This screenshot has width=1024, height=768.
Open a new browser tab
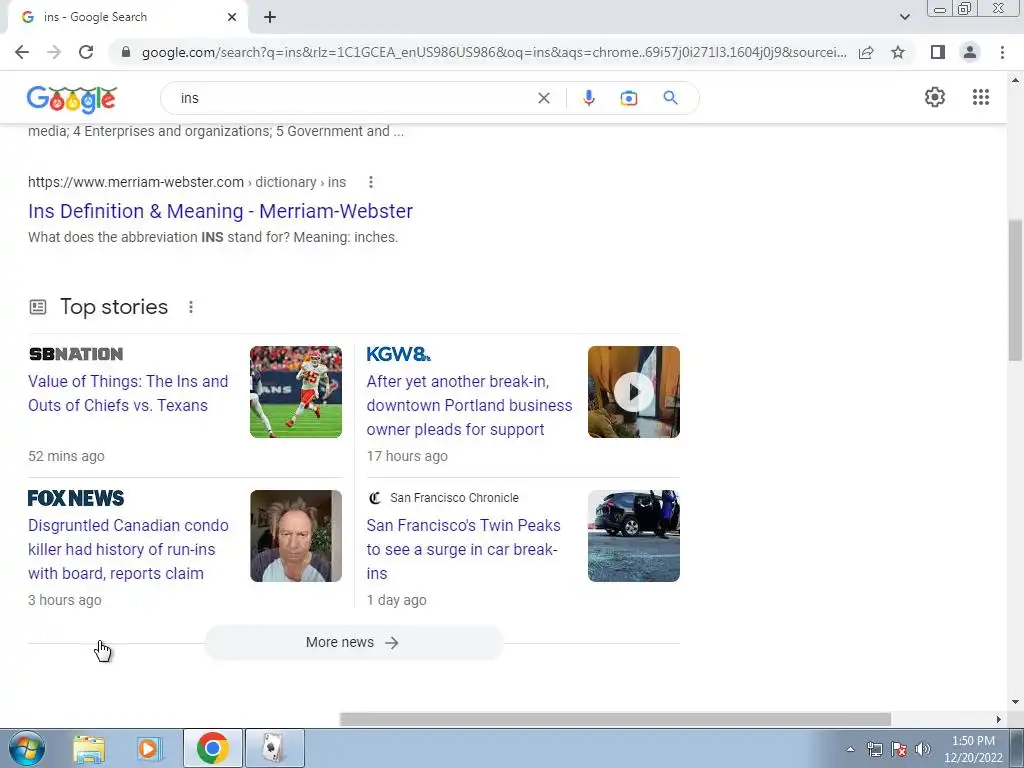(270, 17)
